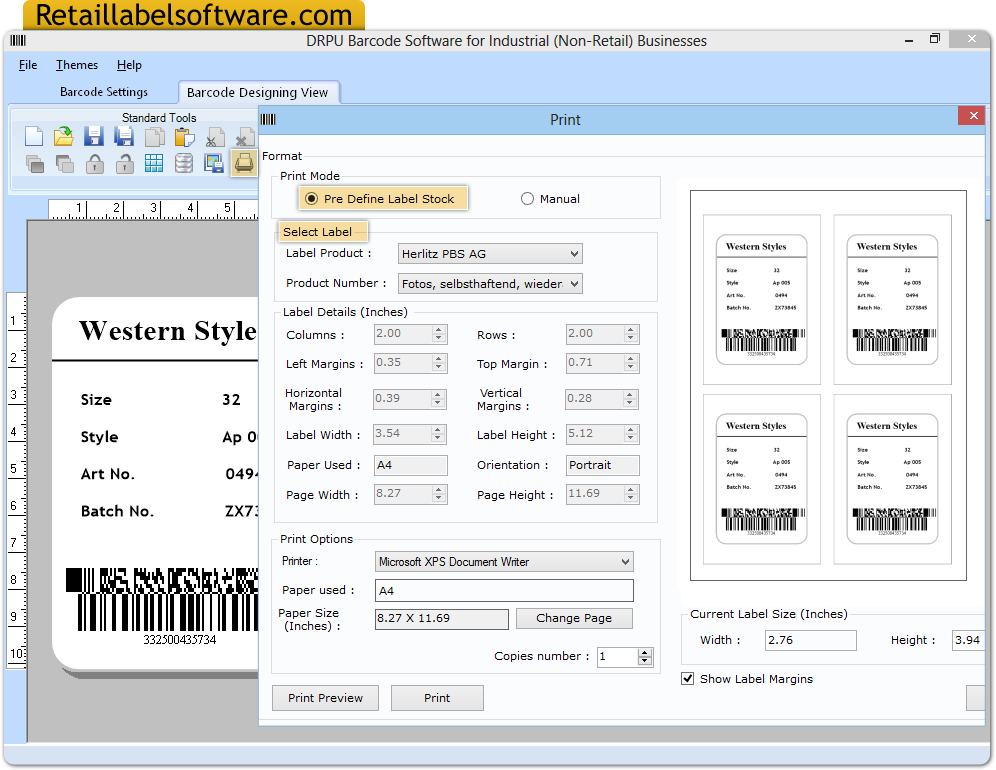
Task: Click the Paper used A4 field in Print Options
Action: pos(504,591)
